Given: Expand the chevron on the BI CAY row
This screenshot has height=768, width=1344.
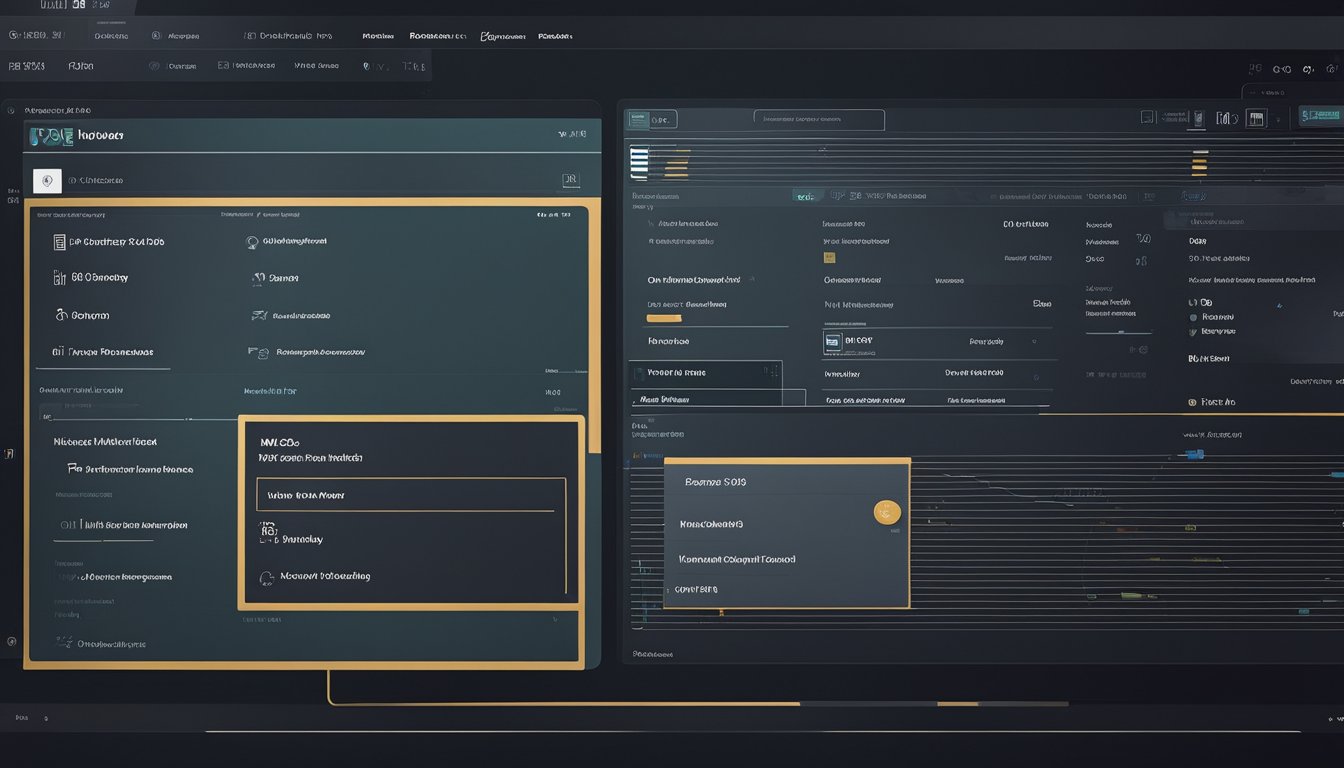Looking at the screenshot, I should (1035, 342).
